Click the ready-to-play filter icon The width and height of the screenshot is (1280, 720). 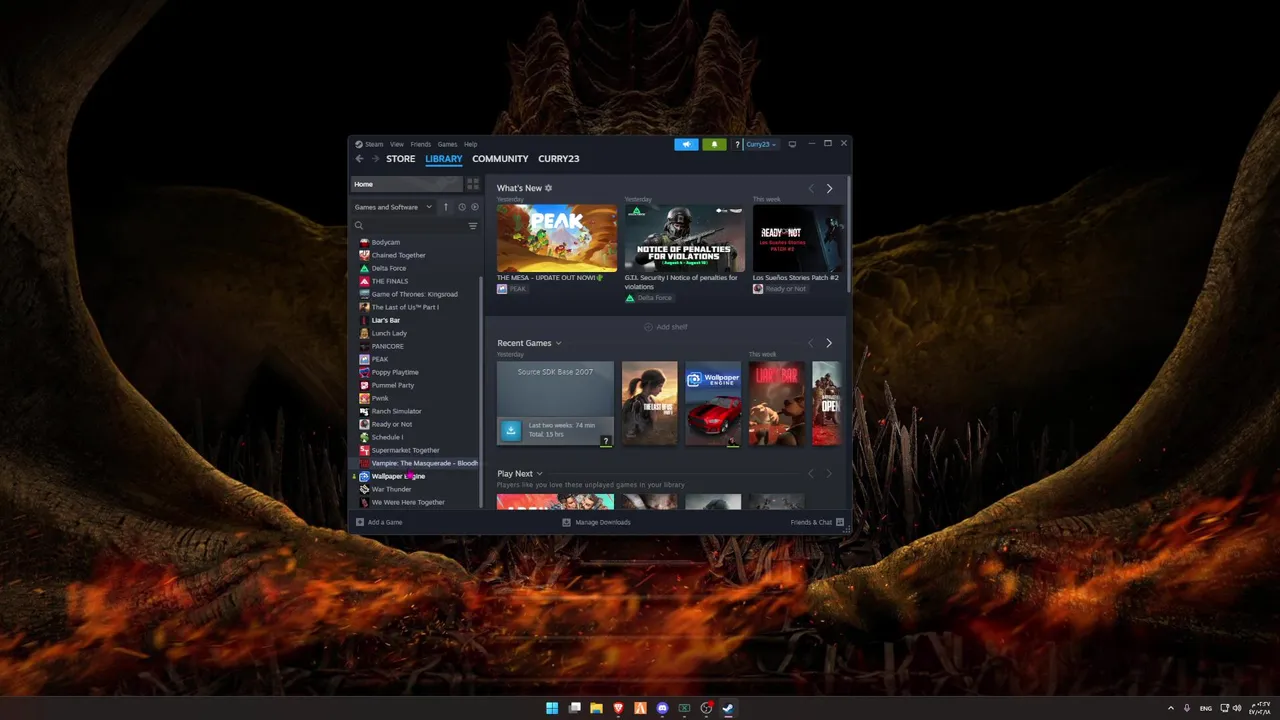coord(475,207)
